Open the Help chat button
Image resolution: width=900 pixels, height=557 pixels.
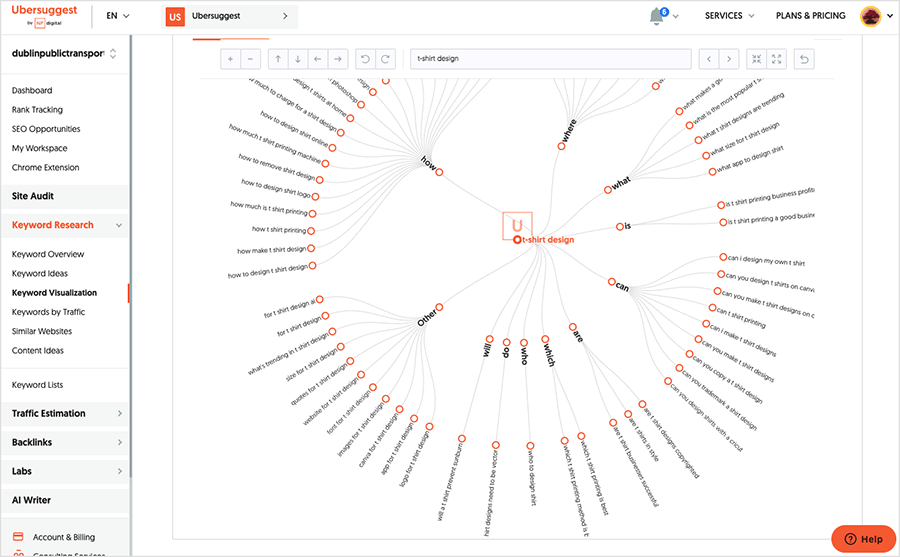click(863, 539)
